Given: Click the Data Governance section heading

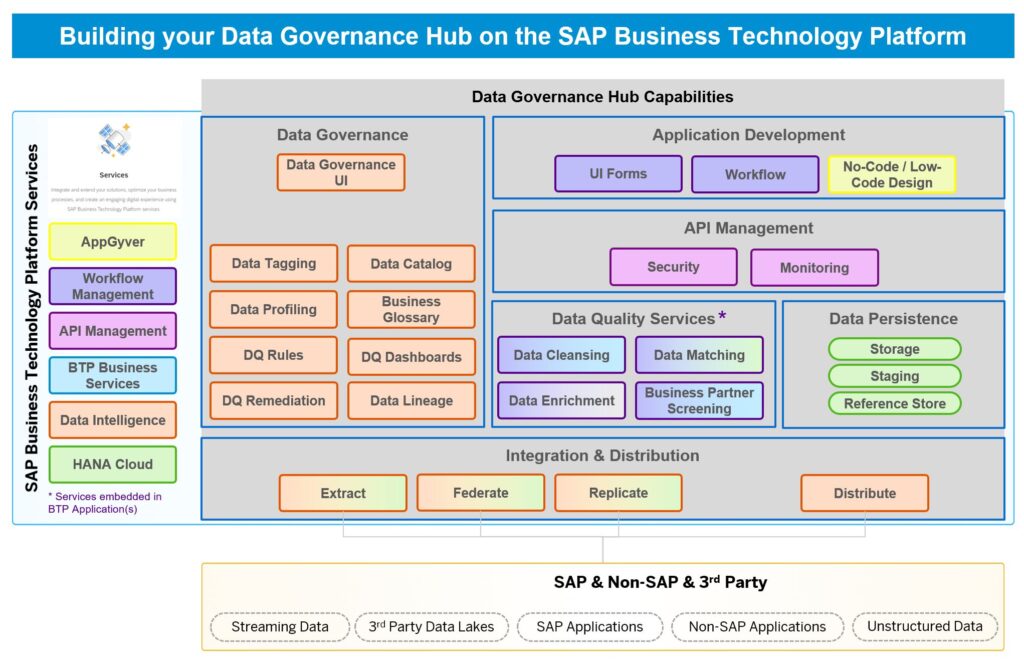Looking at the screenshot, I should coord(342,135).
